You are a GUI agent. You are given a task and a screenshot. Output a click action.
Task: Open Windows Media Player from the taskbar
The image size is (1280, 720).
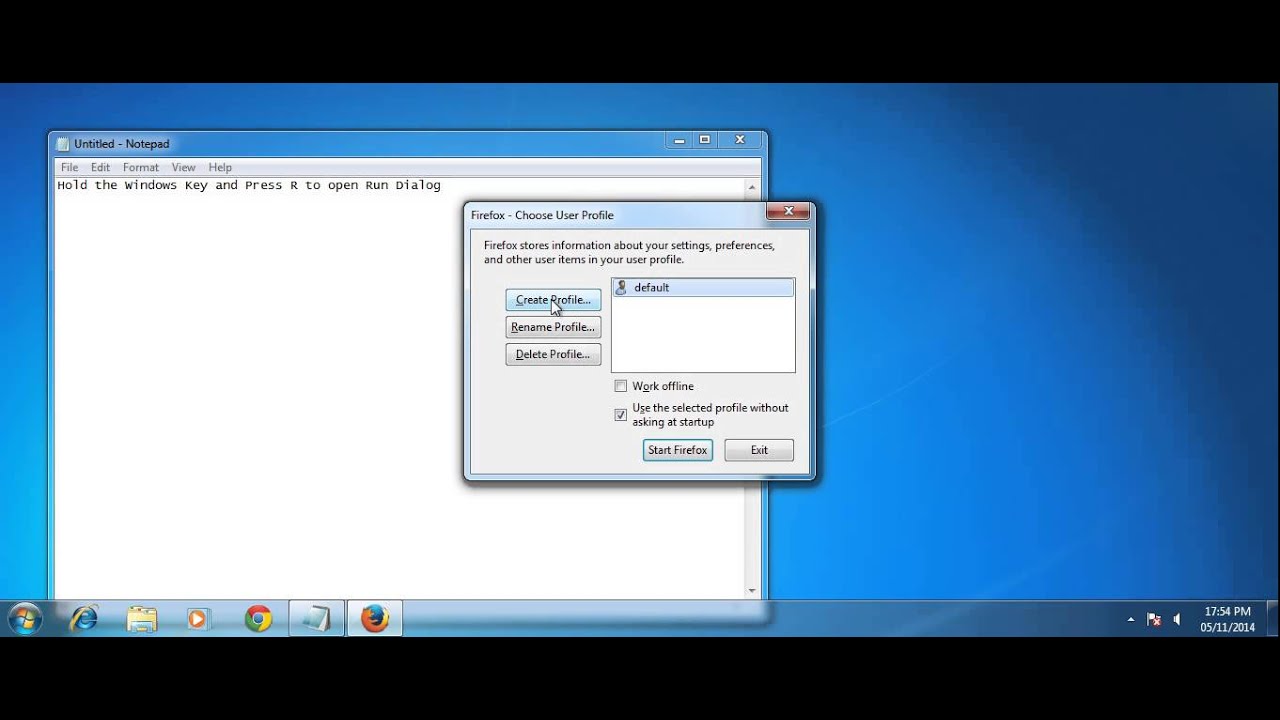pos(198,619)
